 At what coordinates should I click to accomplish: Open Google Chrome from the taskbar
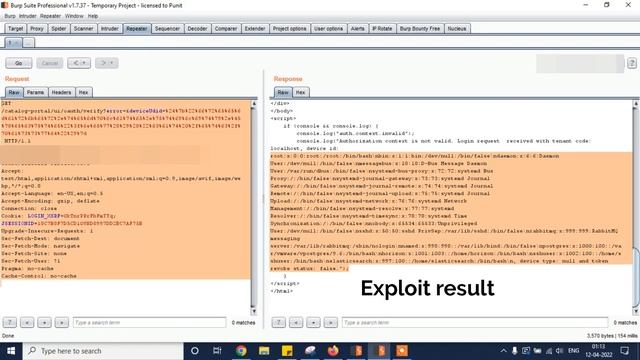tap(241, 351)
